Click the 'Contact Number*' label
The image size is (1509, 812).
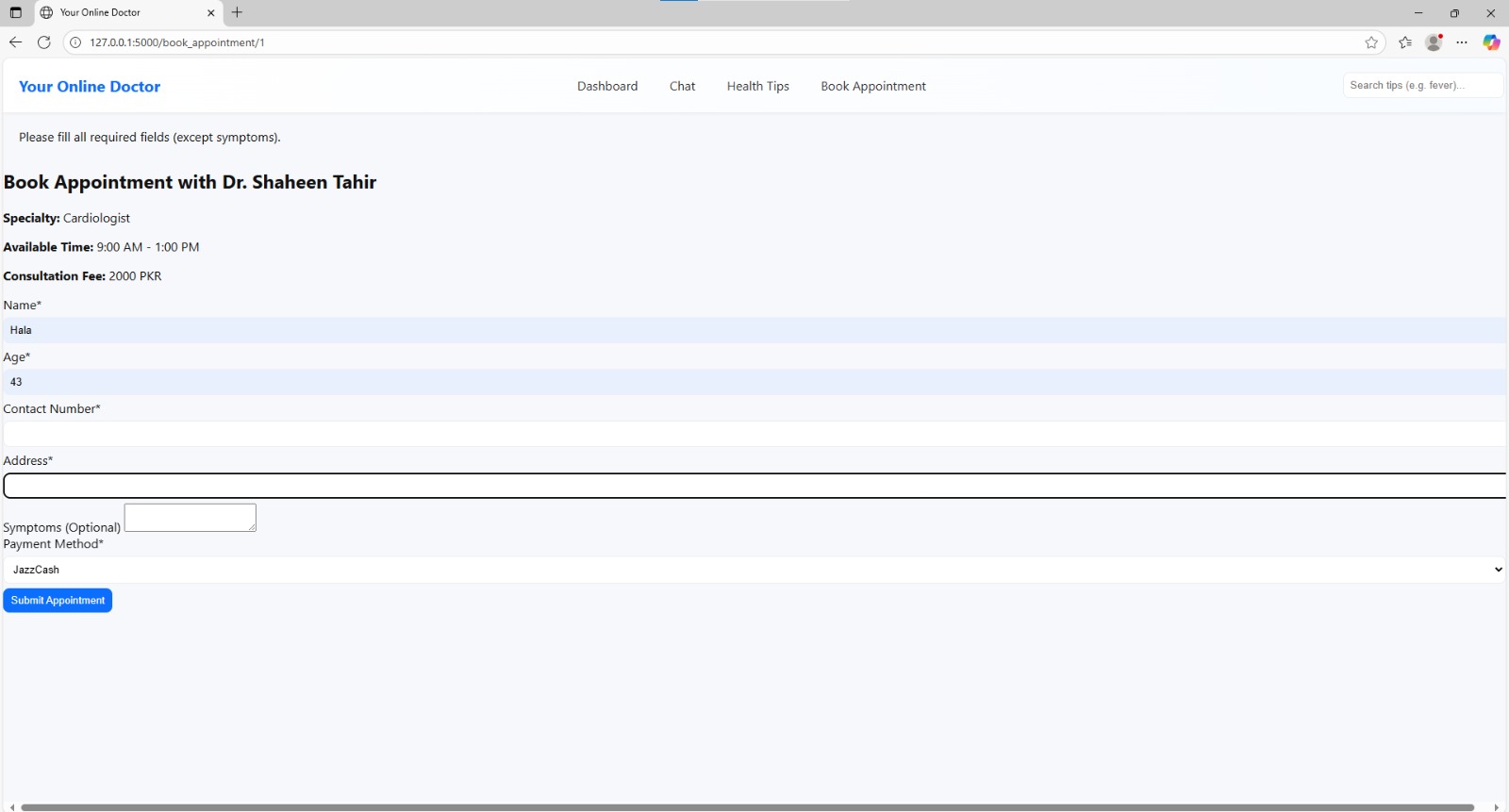(52, 409)
